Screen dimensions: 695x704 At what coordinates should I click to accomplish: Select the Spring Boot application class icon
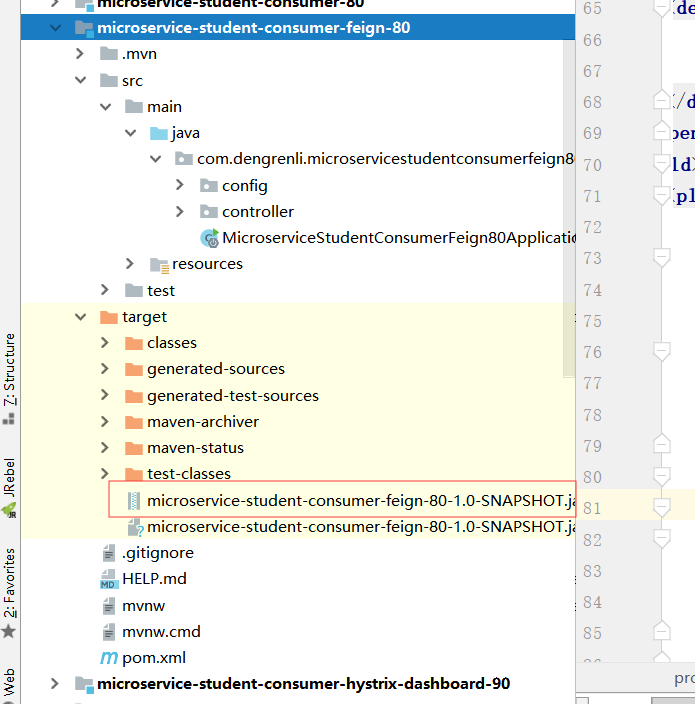pos(210,238)
